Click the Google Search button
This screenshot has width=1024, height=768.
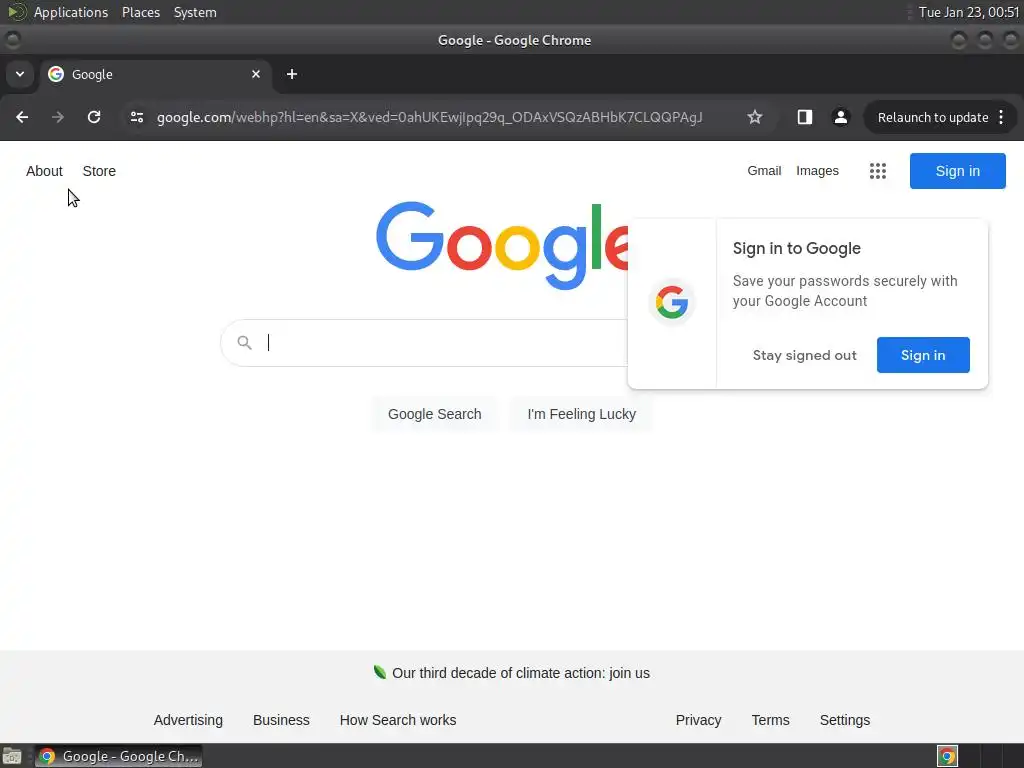[434, 414]
